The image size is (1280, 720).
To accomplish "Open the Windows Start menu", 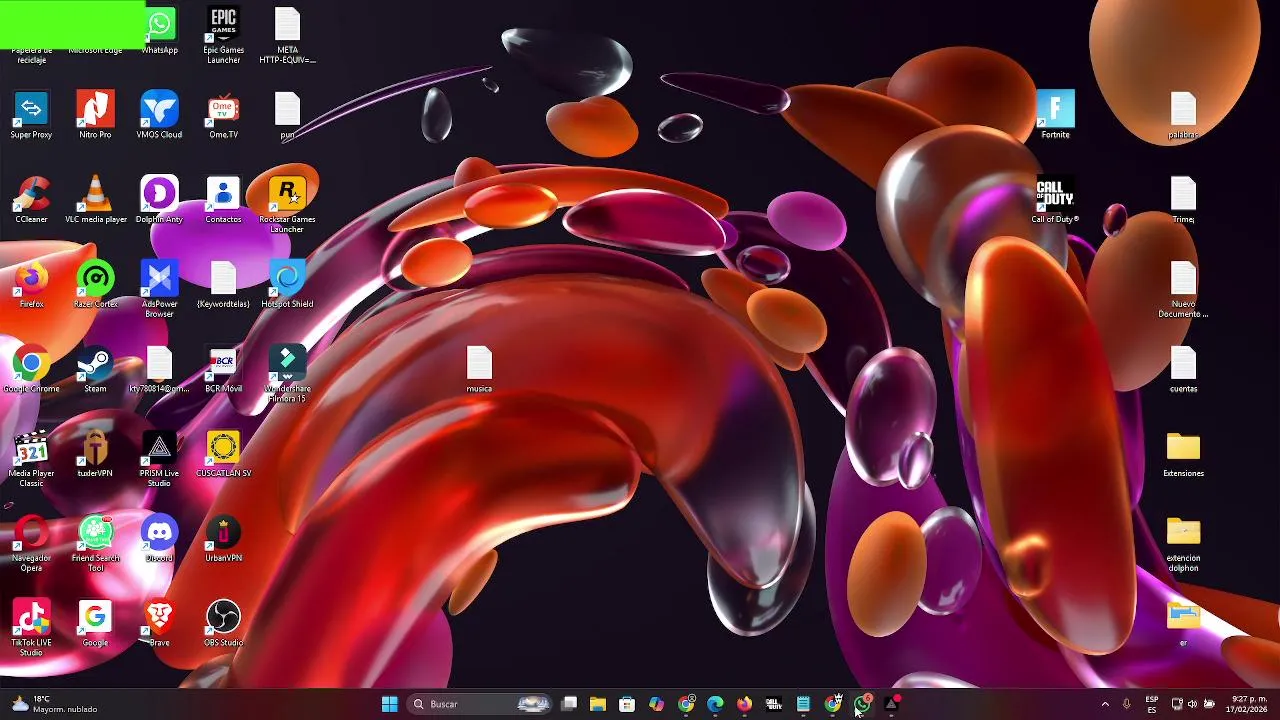I will pos(389,704).
